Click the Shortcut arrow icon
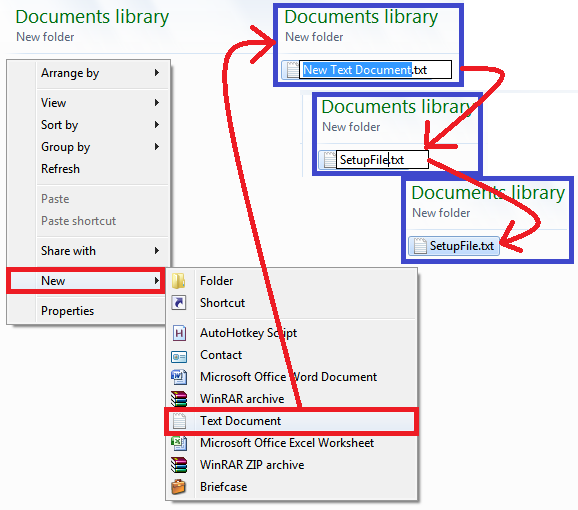Viewport: 578px width, 510px height. coord(179,303)
